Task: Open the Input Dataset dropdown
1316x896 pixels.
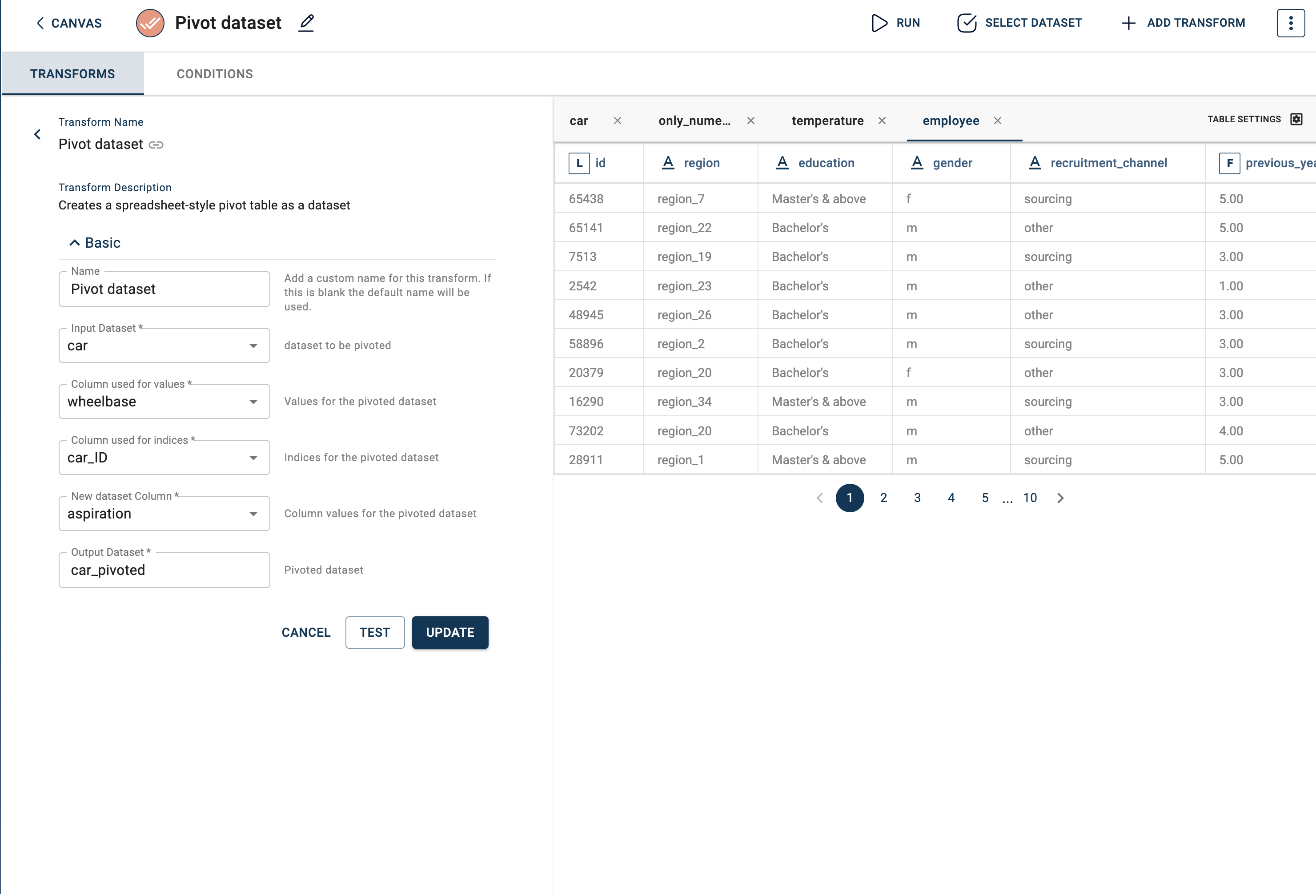Action: tap(164, 346)
